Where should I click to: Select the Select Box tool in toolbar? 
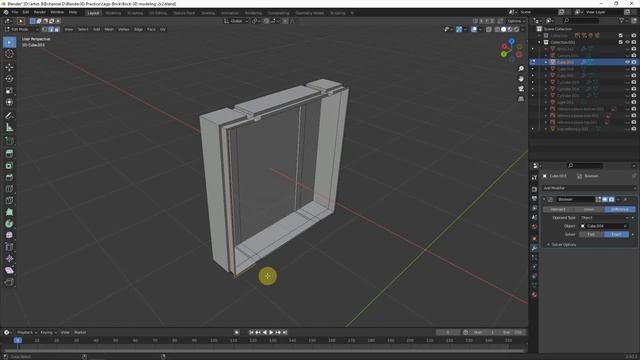coord(9,42)
